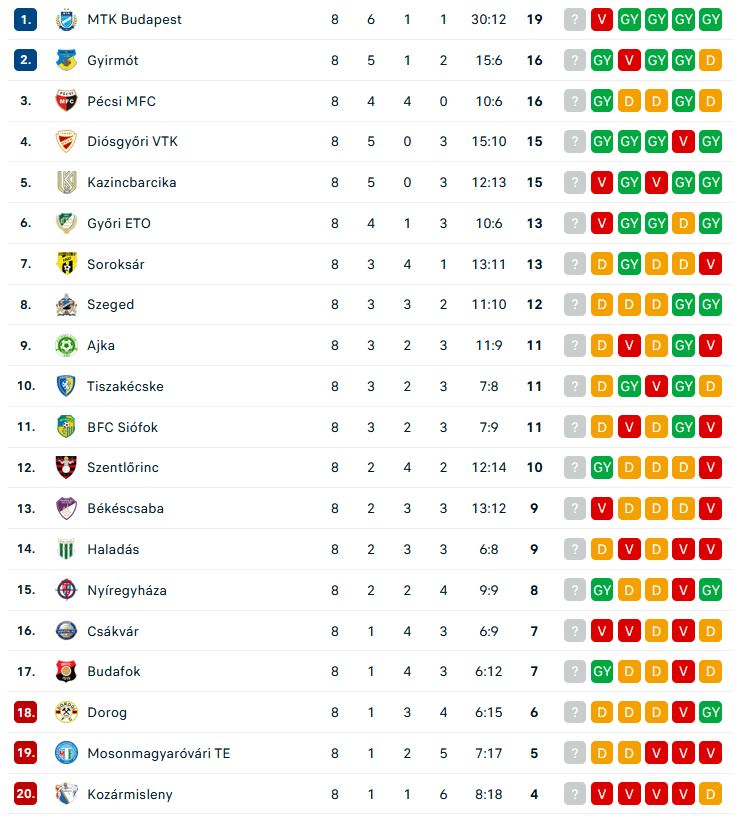Click the red rank 20 badge
The height and width of the screenshot is (816, 744).
coord(25,794)
